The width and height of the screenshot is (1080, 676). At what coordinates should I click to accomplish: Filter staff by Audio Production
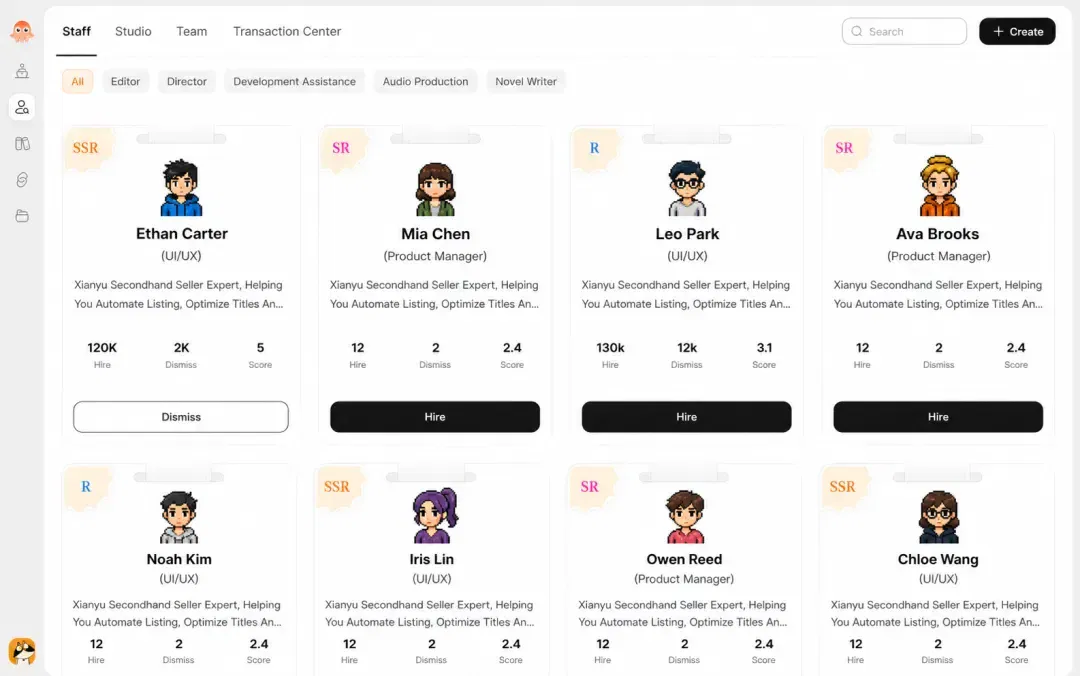(425, 81)
